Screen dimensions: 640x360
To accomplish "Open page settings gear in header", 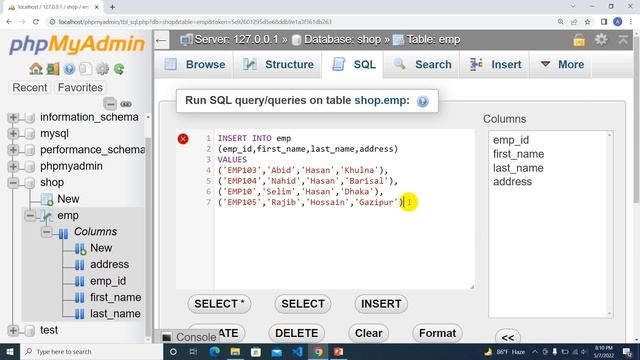I will click(601, 40).
